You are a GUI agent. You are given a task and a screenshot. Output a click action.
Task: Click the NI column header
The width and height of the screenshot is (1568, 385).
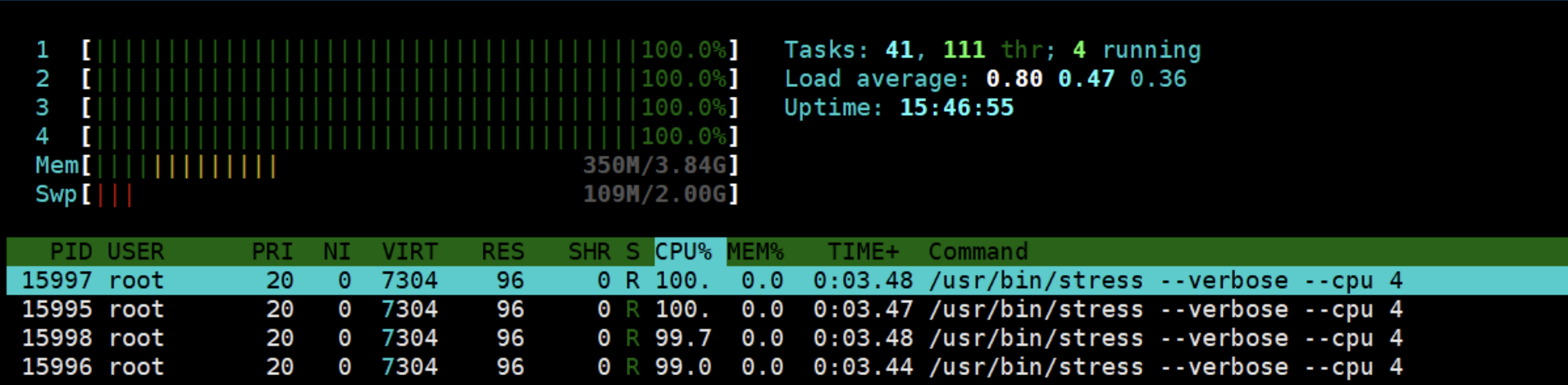336,251
